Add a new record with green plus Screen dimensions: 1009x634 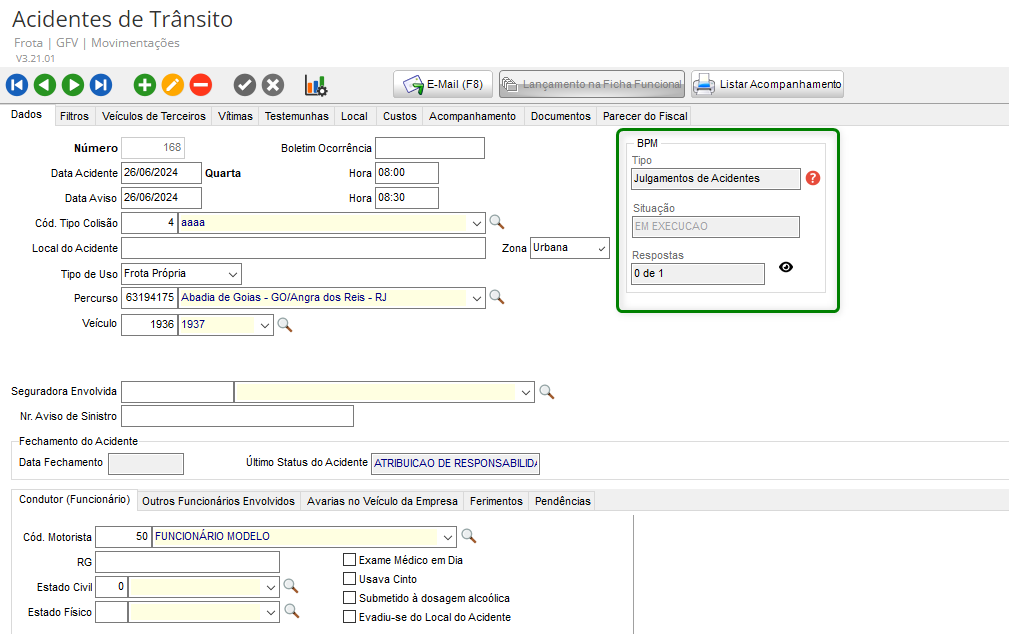click(x=145, y=85)
